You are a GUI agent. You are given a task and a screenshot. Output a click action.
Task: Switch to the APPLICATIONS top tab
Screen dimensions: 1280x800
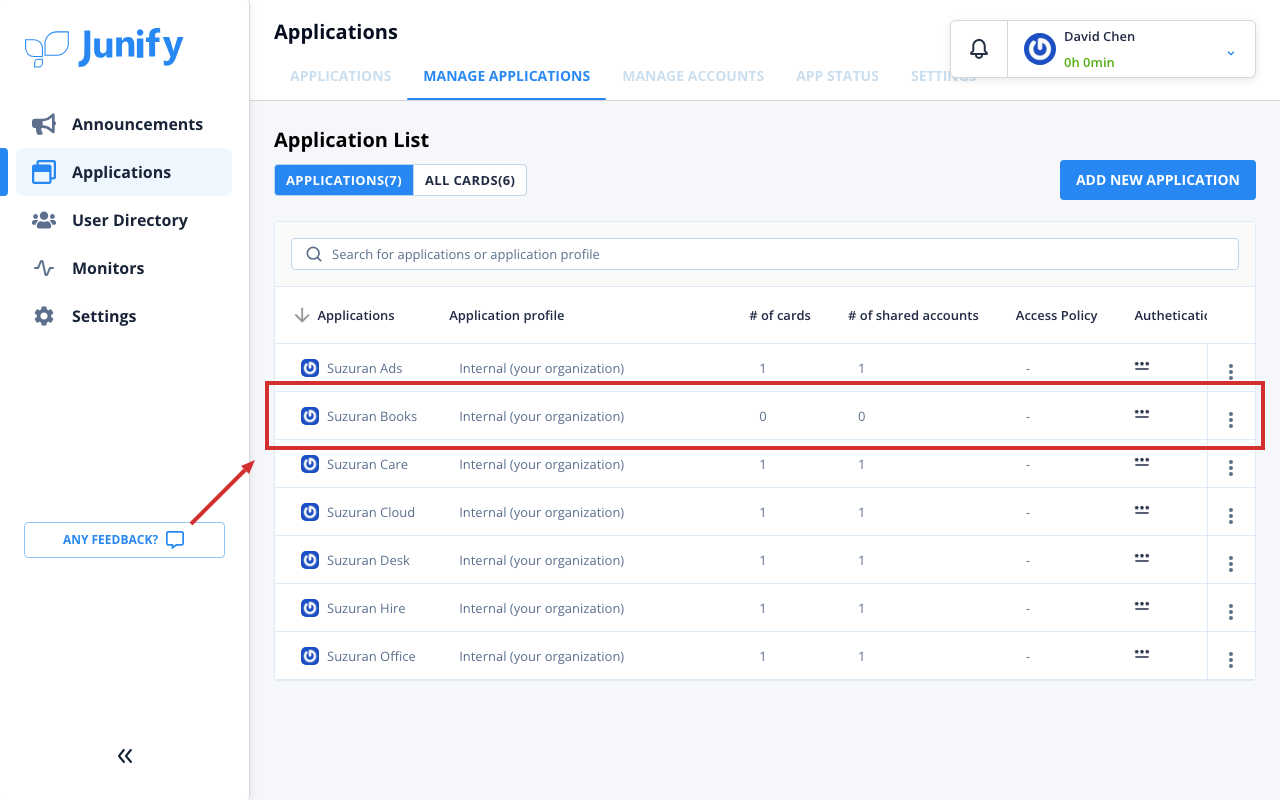pyautogui.click(x=341, y=76)
